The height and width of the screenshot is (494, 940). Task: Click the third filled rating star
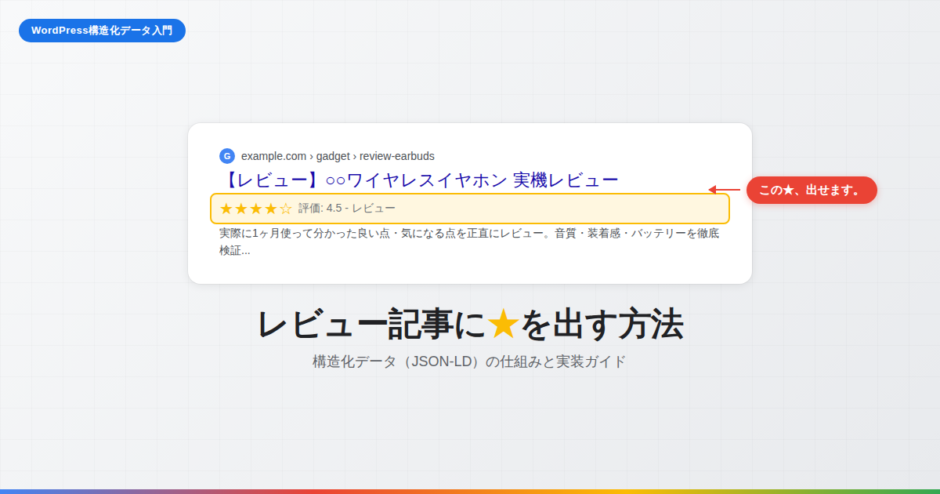(256, 209)
